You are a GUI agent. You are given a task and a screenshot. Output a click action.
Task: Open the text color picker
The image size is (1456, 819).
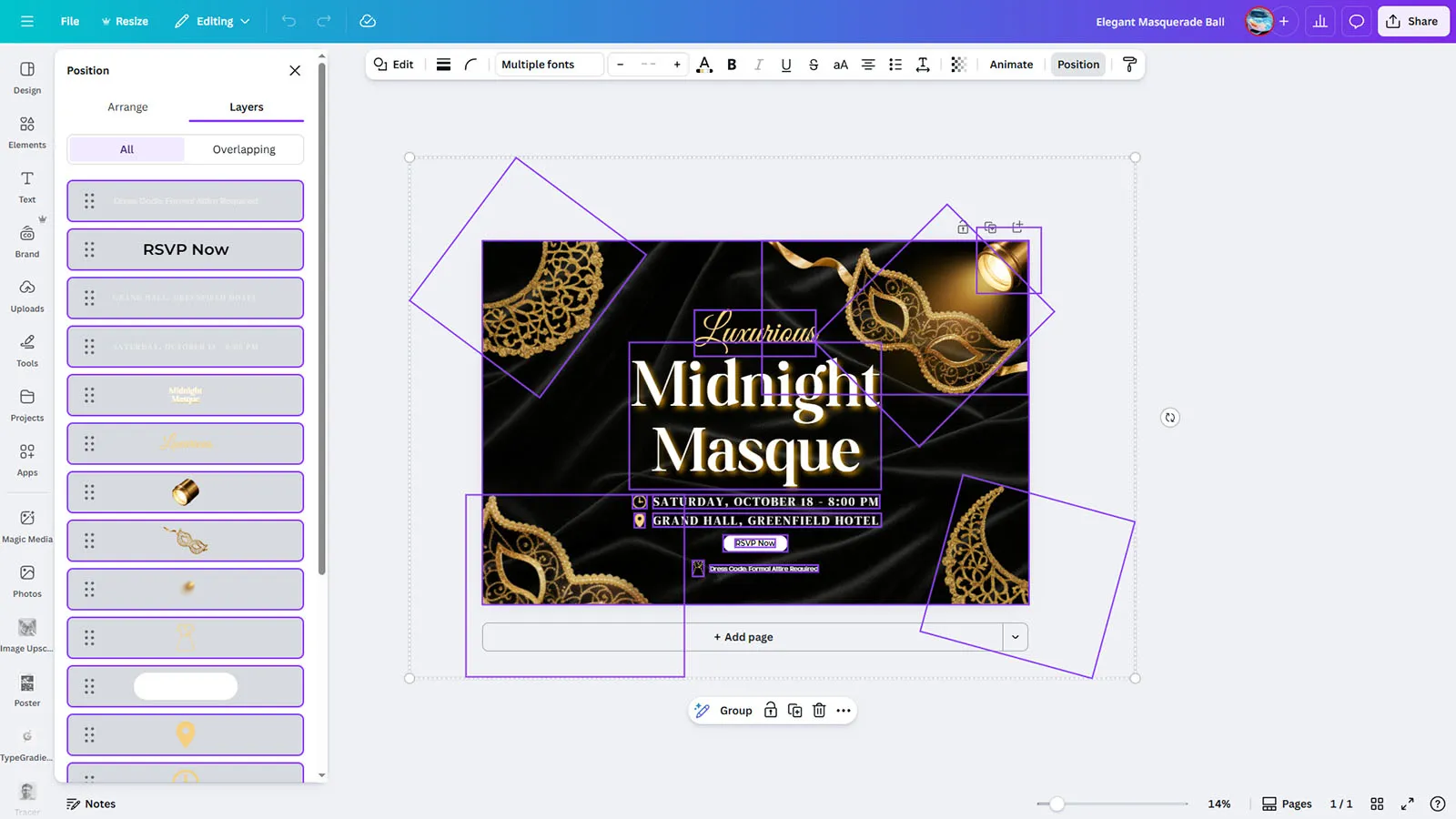coord(703,65)
